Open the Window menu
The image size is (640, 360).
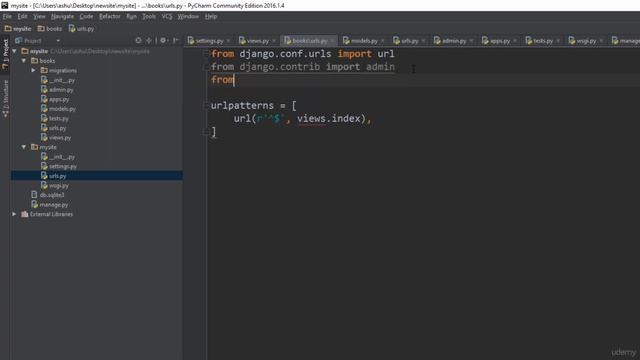tap(188, 16)
